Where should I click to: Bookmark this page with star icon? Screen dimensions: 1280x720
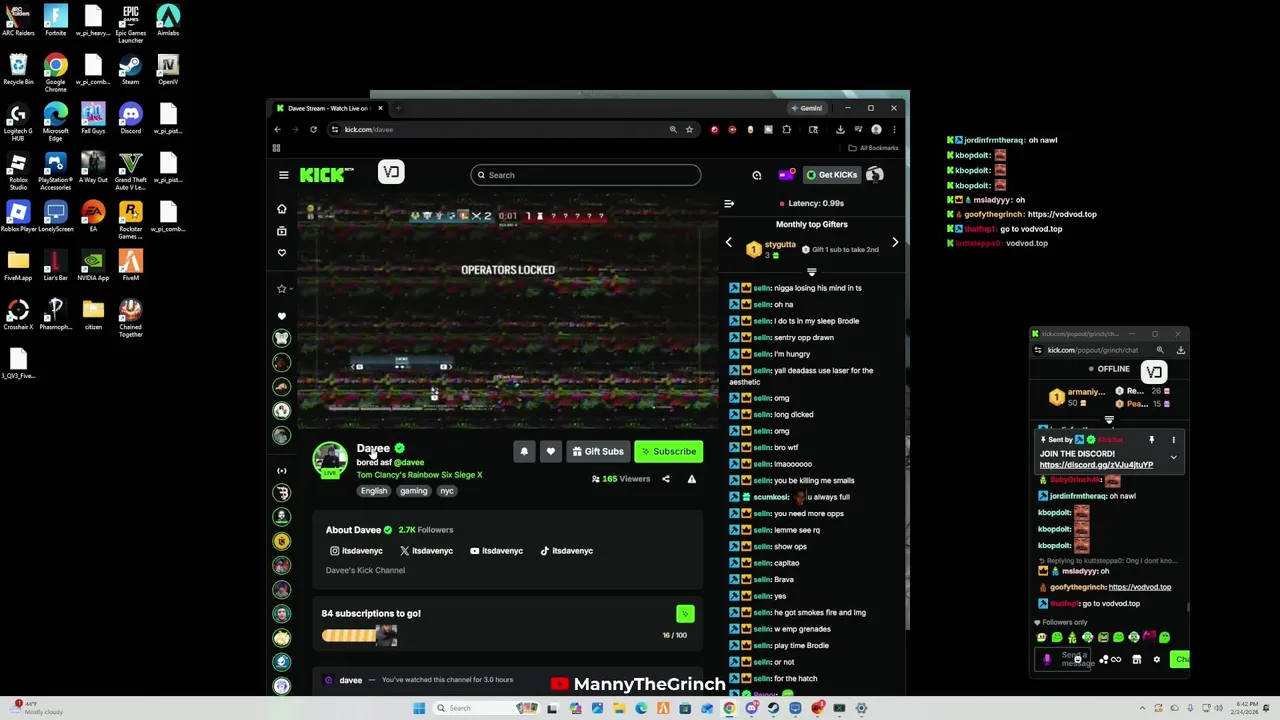coord(689,129)
